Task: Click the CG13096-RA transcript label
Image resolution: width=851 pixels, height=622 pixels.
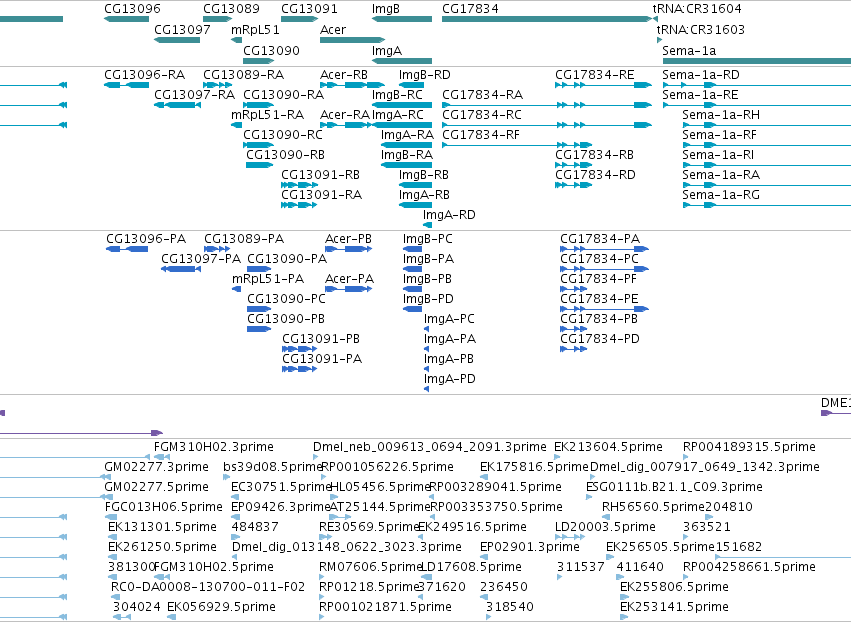Action: point(144,74)
